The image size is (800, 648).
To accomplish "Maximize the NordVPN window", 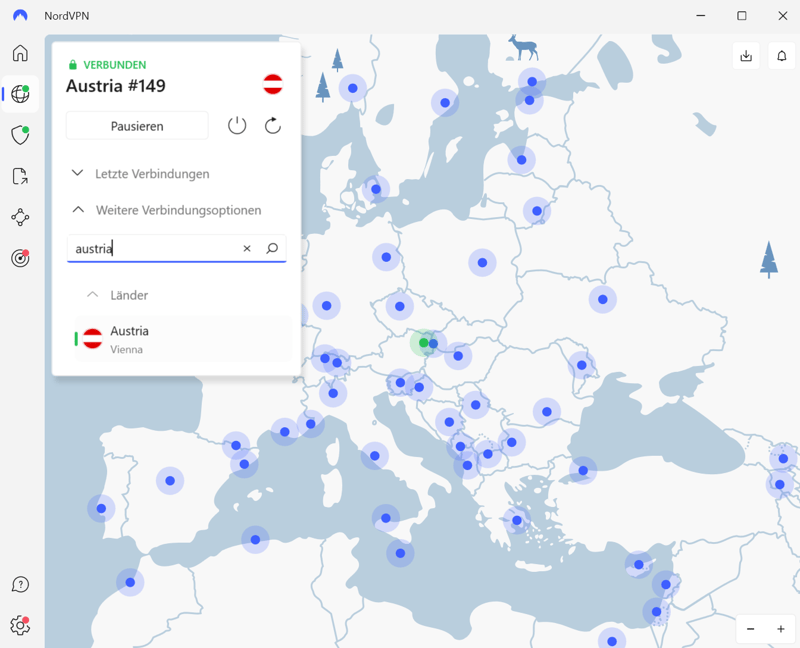I will coord(742,16).
